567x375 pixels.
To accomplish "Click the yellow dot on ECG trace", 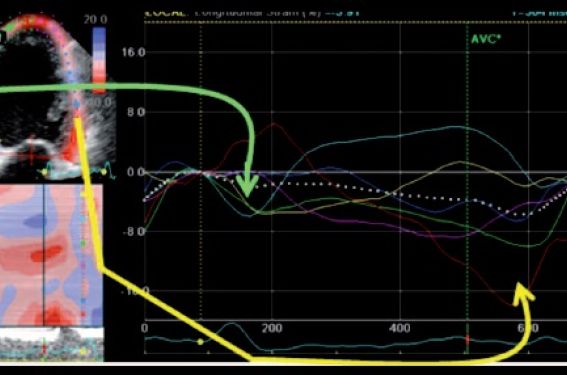I will point(200,341).
